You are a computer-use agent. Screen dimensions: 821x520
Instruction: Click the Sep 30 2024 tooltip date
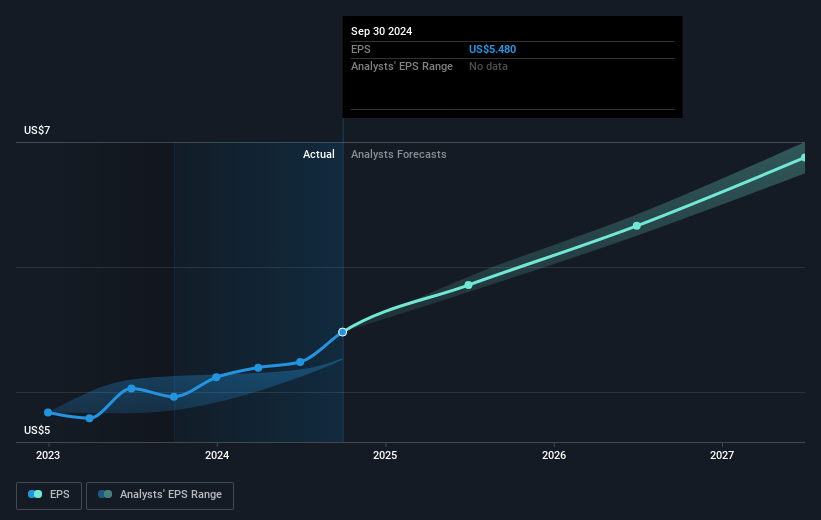[381, 31]
